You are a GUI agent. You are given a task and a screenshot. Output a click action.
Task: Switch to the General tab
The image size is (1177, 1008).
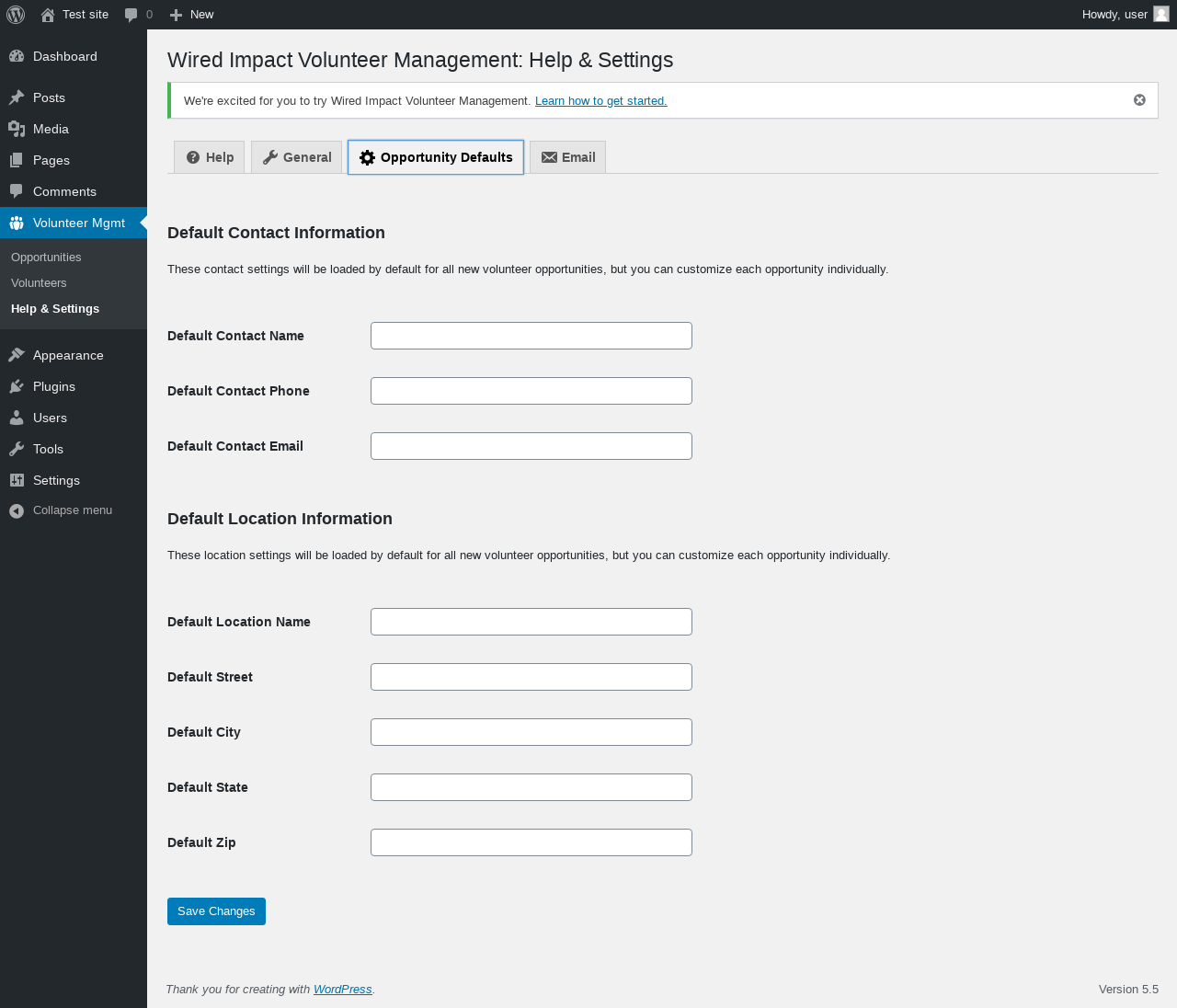click(296, 157)
